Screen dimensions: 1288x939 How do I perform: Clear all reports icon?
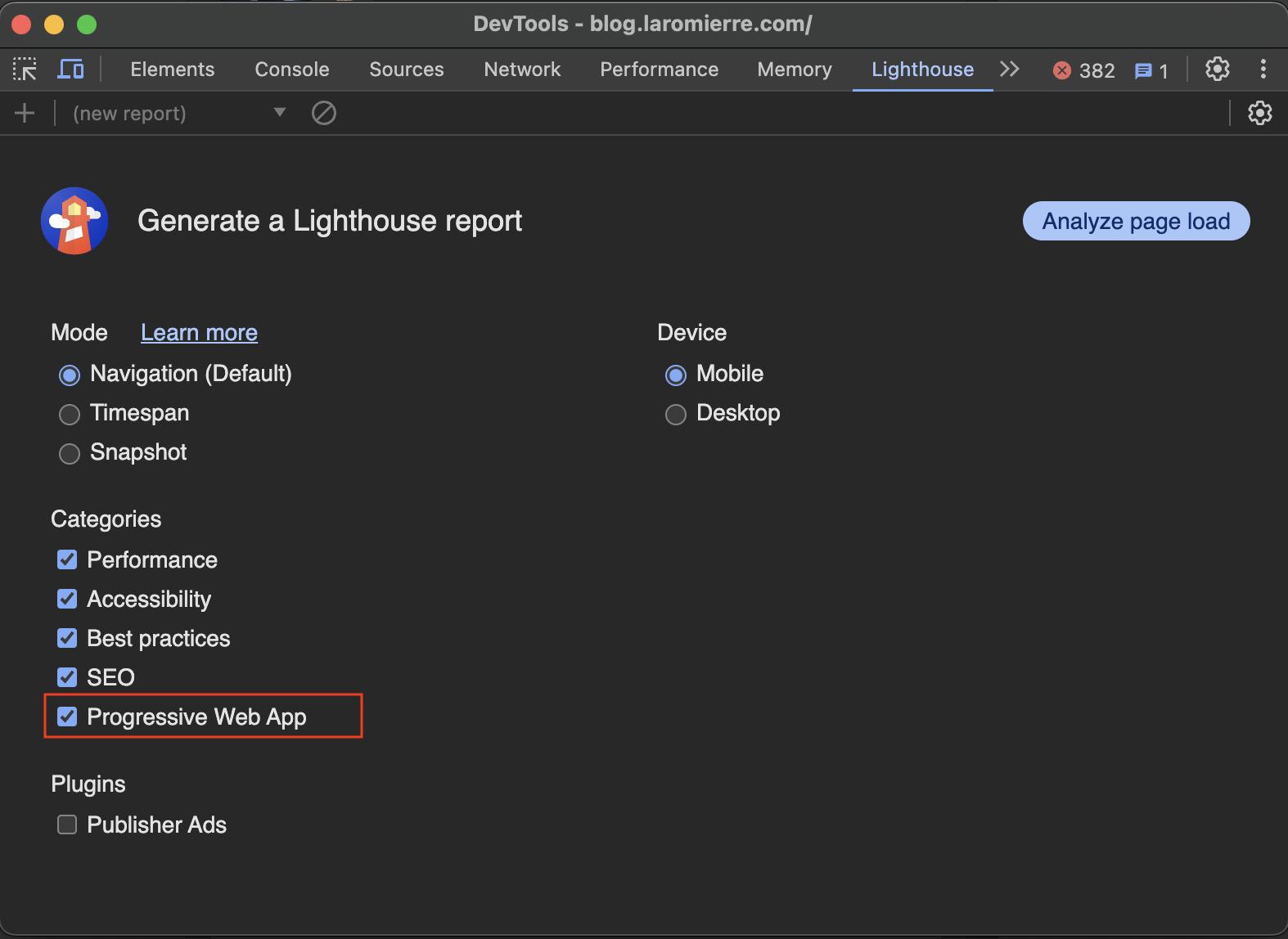click(x=324, y=113)
